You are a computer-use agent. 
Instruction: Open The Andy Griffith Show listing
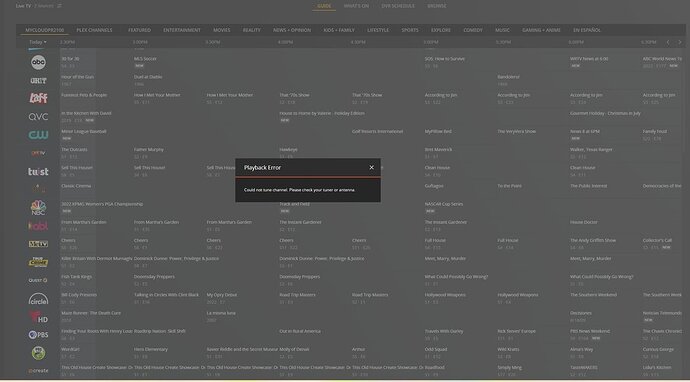[x=593, y=240]
